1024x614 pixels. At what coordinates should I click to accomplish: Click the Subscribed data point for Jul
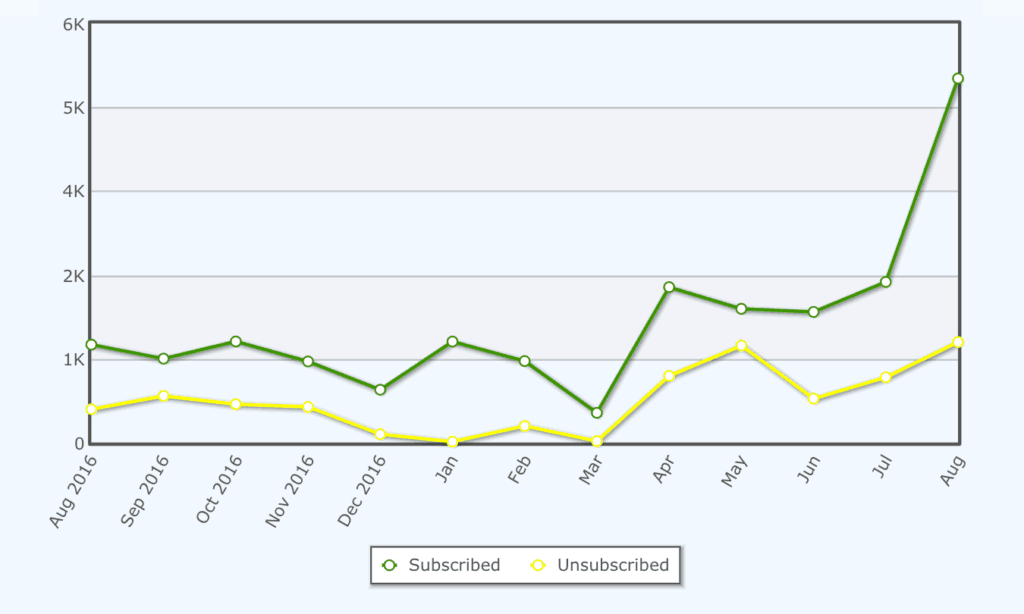885,282
